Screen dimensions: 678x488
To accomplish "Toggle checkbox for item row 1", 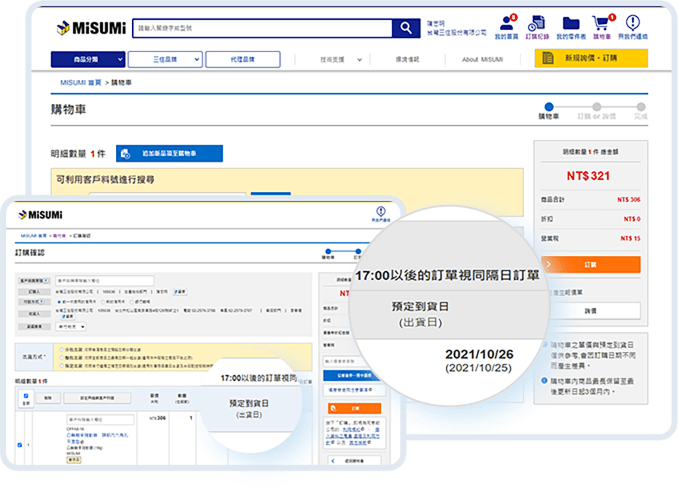I will pos(21,444).
